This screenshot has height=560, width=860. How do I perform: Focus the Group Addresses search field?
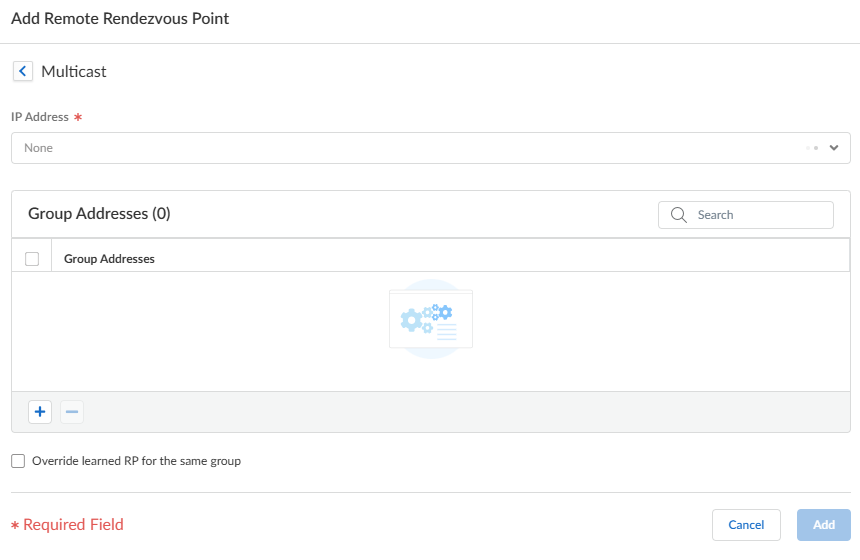click(x=756, y=215)
